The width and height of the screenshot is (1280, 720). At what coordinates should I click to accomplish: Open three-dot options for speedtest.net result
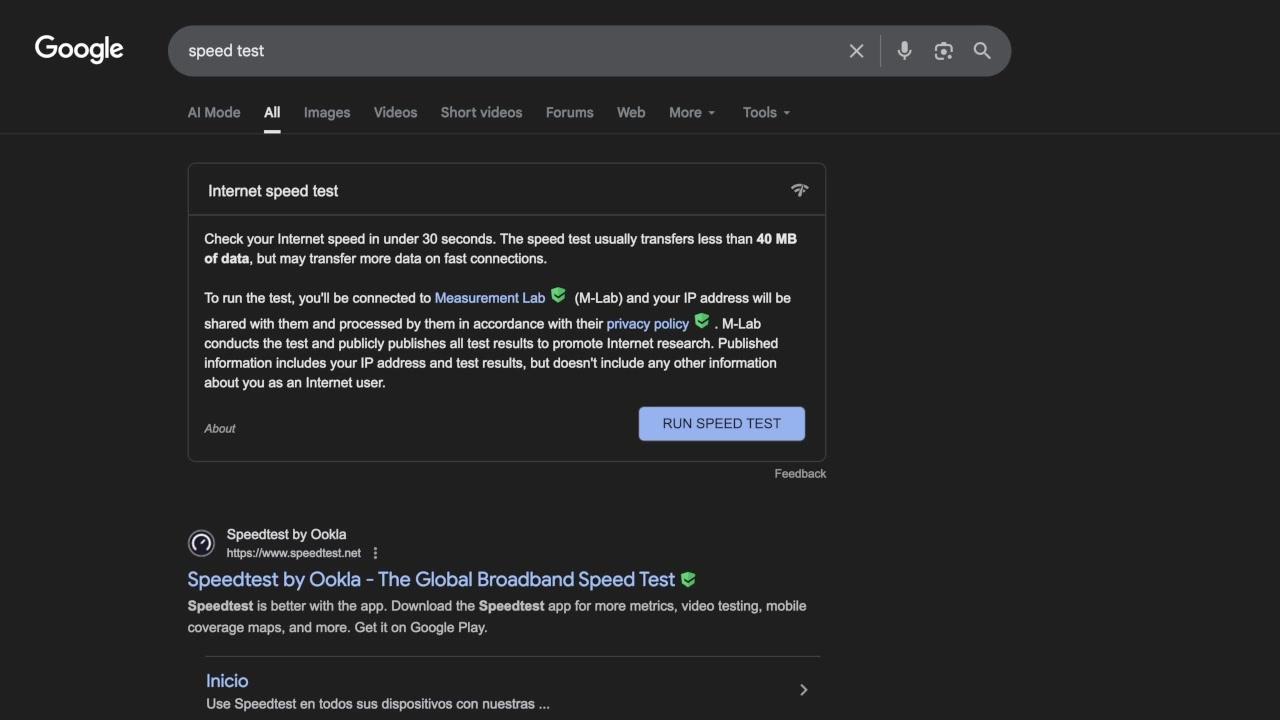(375, 553)
